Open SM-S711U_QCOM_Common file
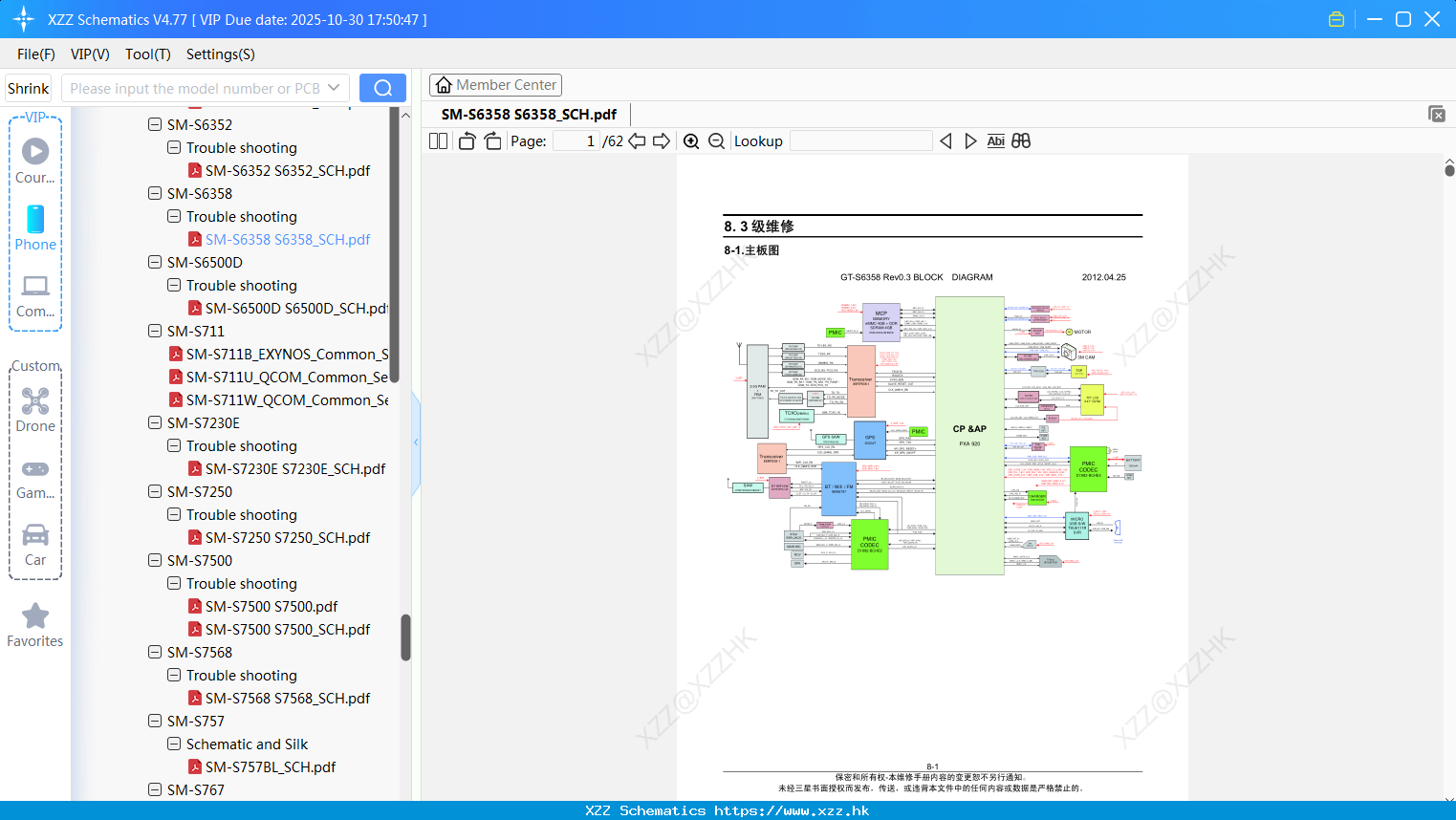The image size is (1456, 820). pos(287,378)
